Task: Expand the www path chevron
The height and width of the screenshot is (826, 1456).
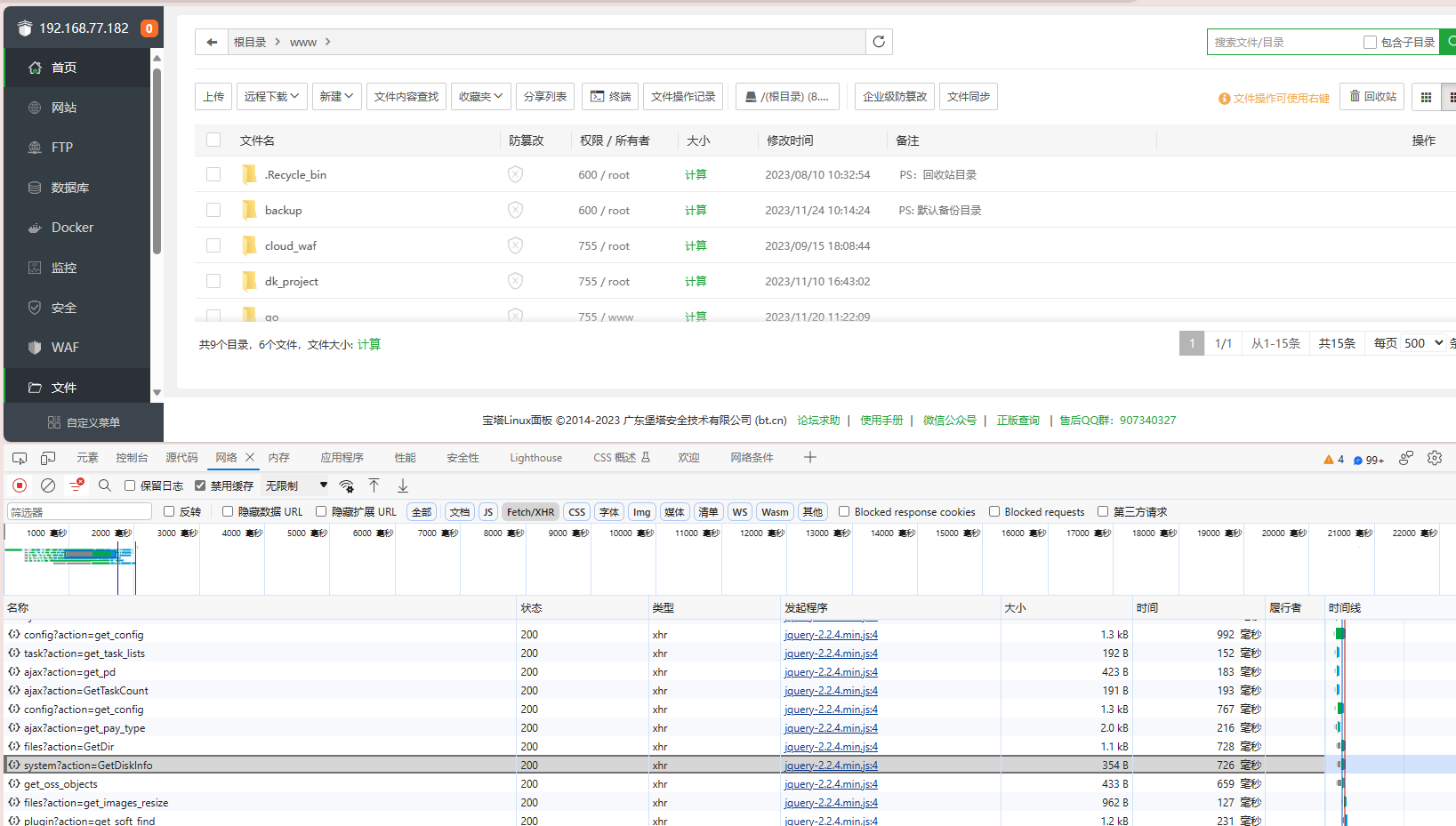Action: (x=328, y=42)
